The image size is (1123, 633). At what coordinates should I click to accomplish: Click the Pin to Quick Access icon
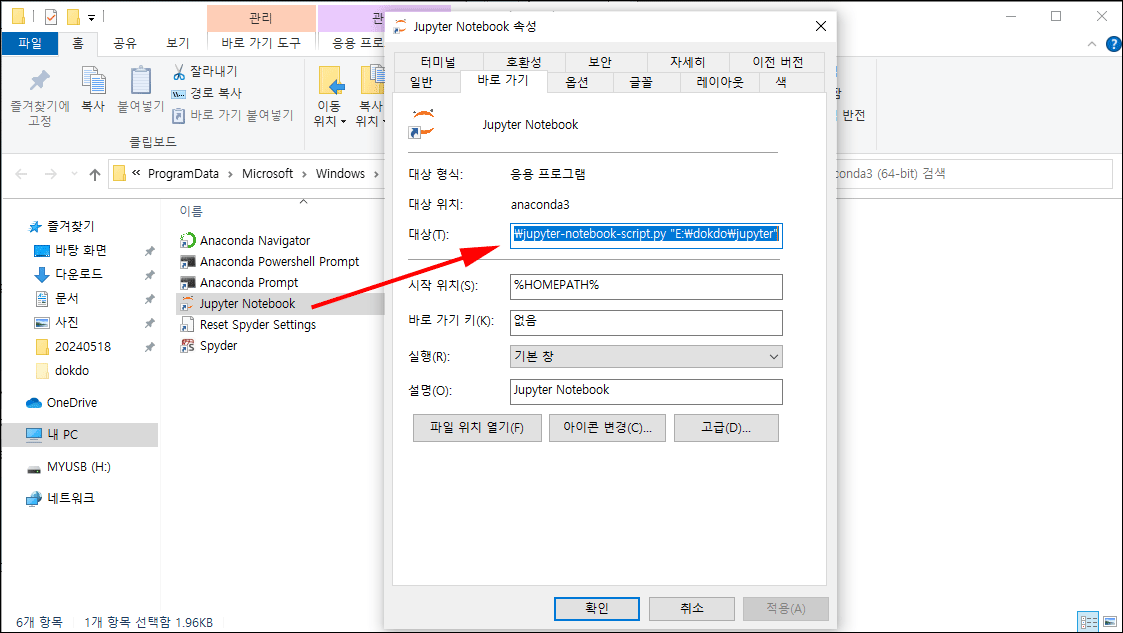pyautogui.click(x=39, y=81)
